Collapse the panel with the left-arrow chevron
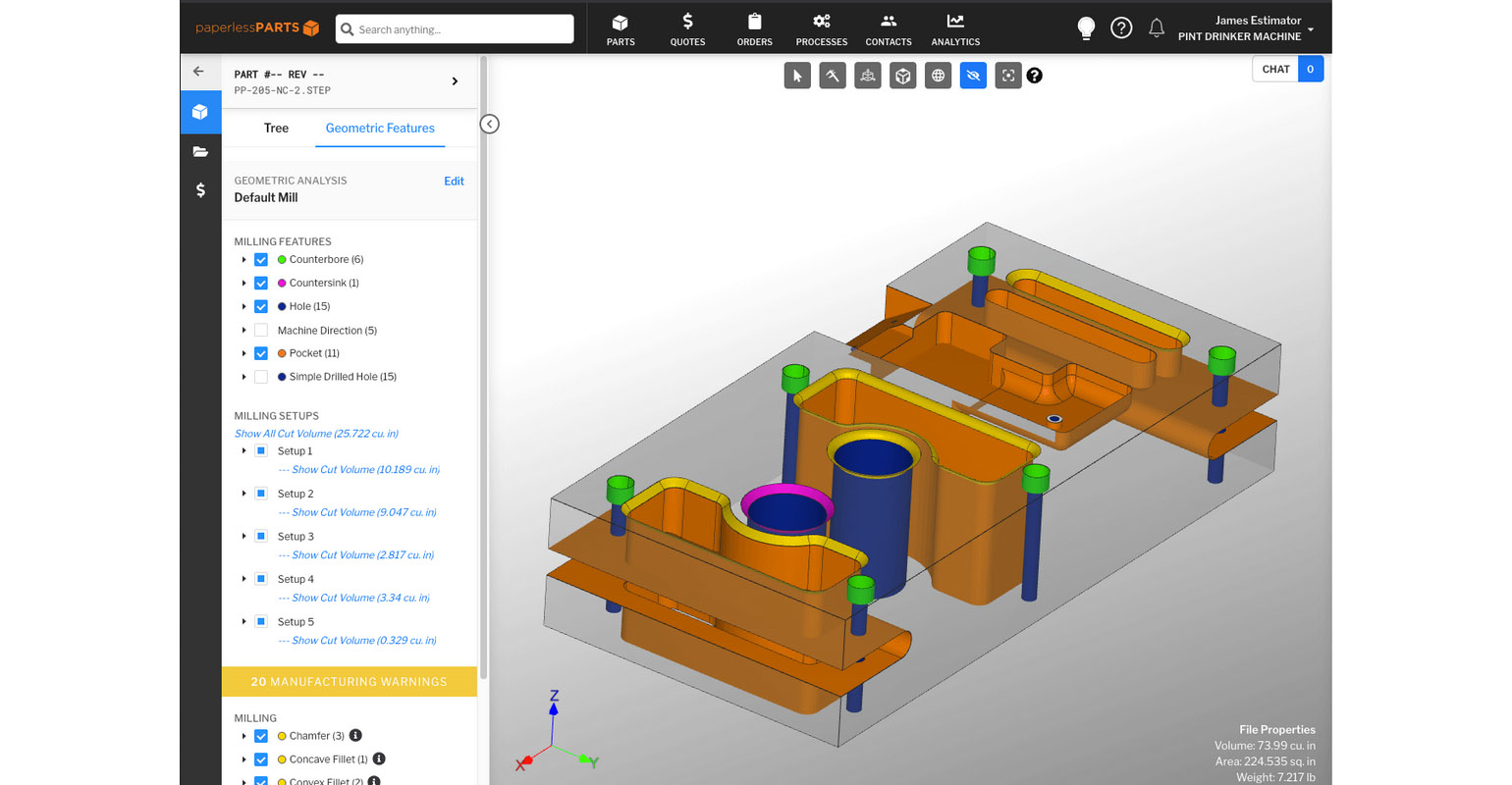This screenshot has width=1512, height=785. (x=489, y=124)
